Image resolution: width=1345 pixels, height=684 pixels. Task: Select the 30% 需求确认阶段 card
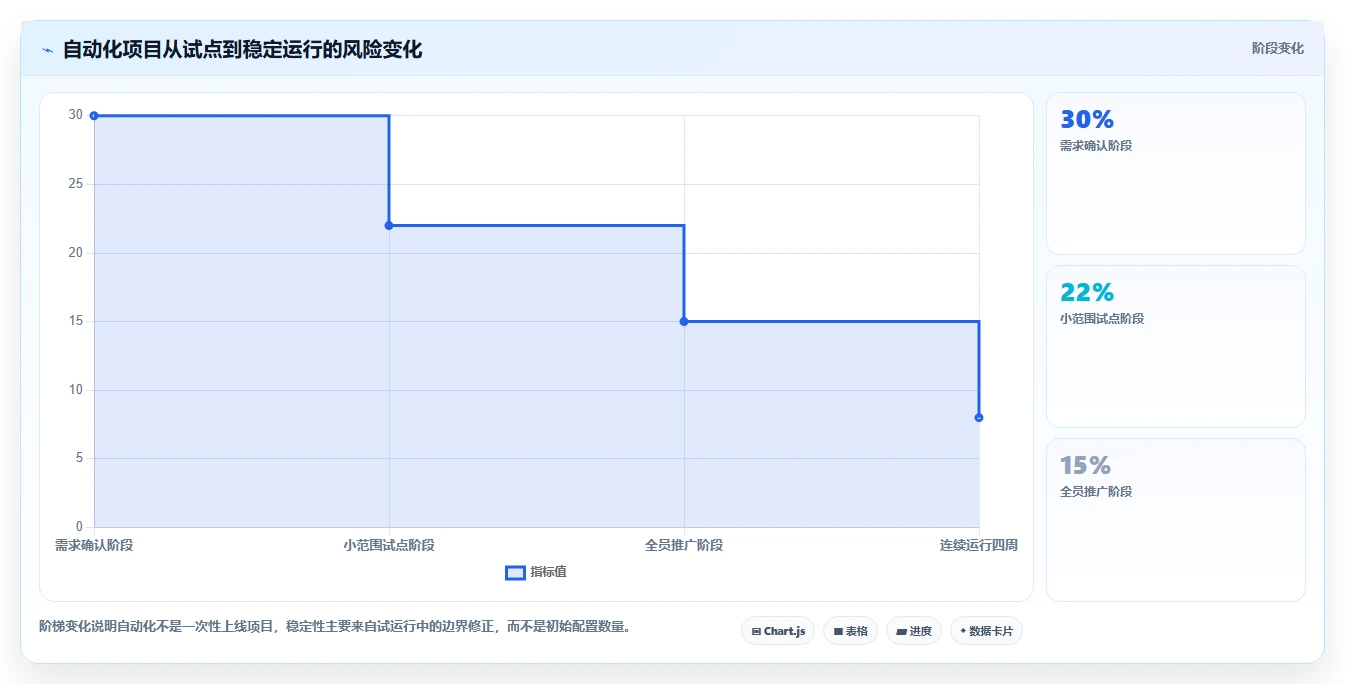(x=1175, y=174)
